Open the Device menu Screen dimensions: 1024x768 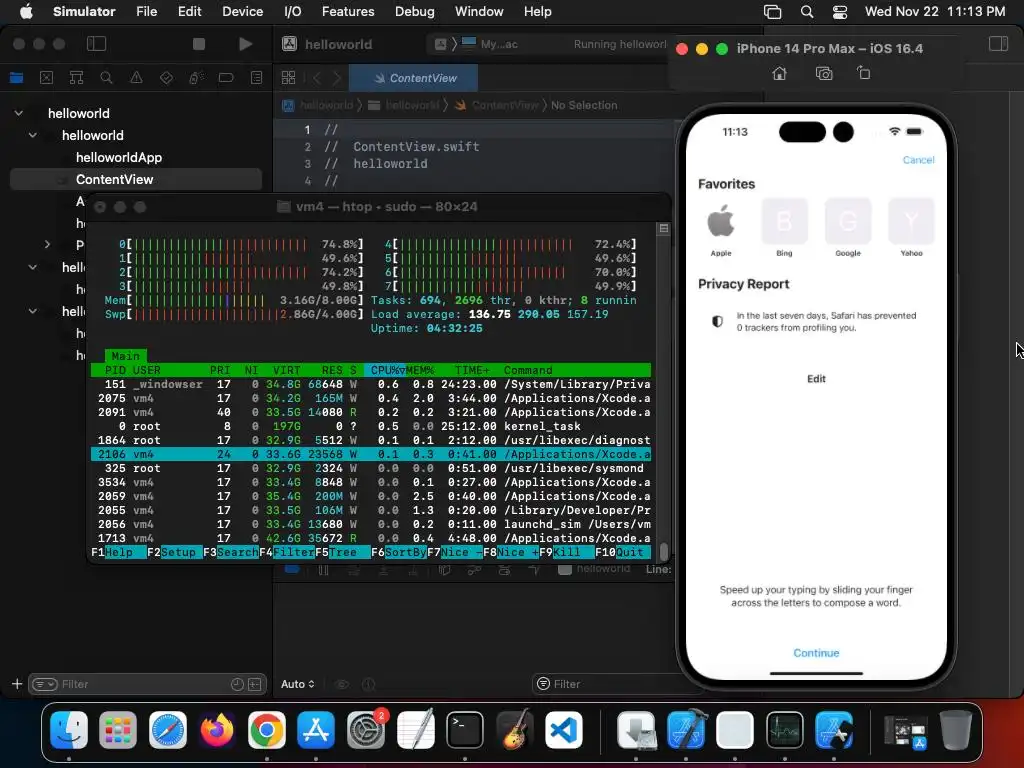(242, 11)
